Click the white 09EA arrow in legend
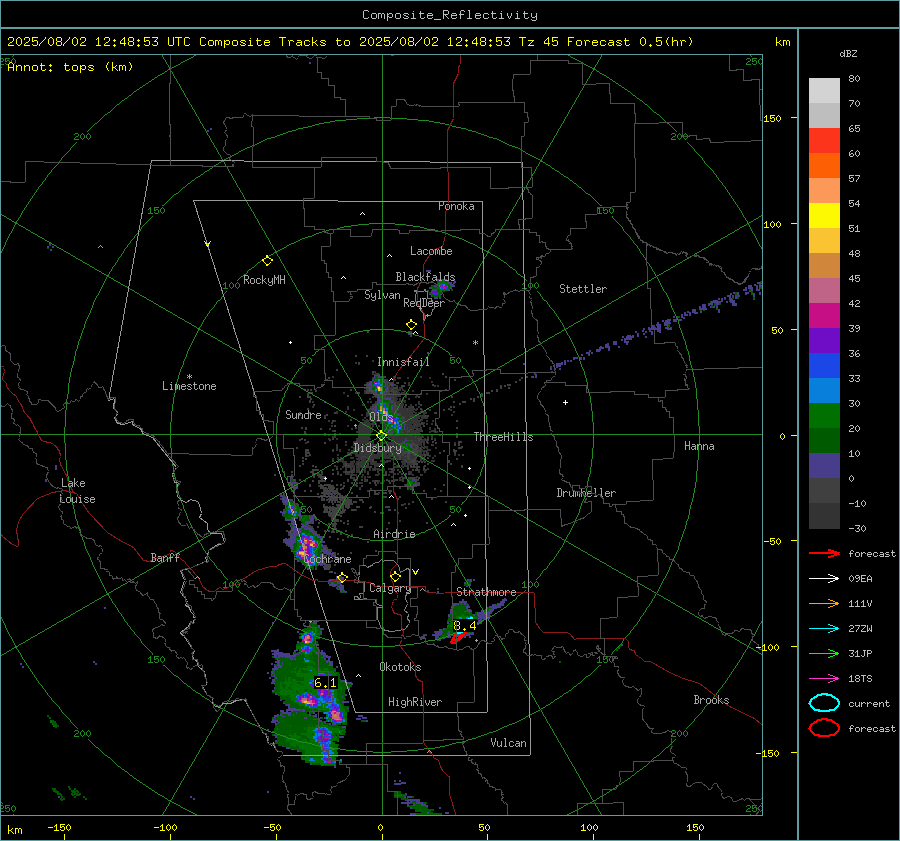Screen dimensions: 900x841 (824, 579)
